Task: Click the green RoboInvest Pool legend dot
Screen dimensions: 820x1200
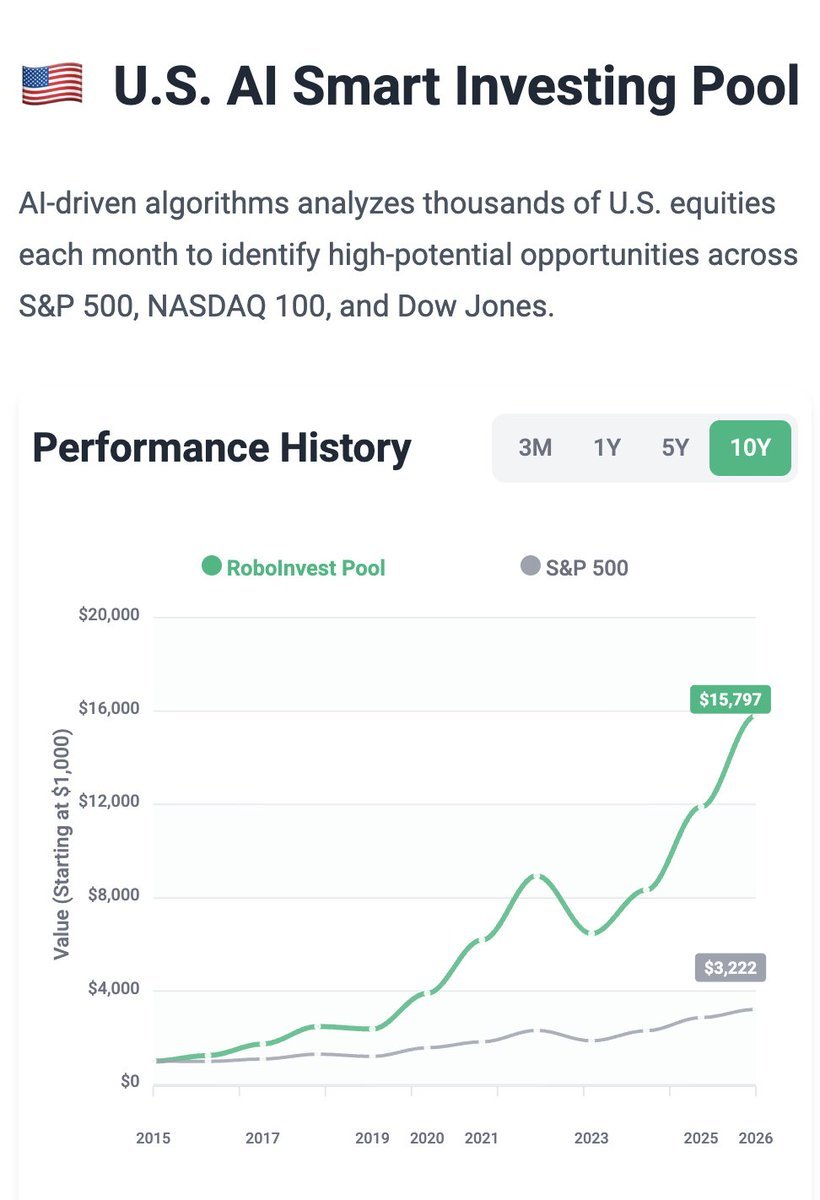Action: [x=211, y=567]
